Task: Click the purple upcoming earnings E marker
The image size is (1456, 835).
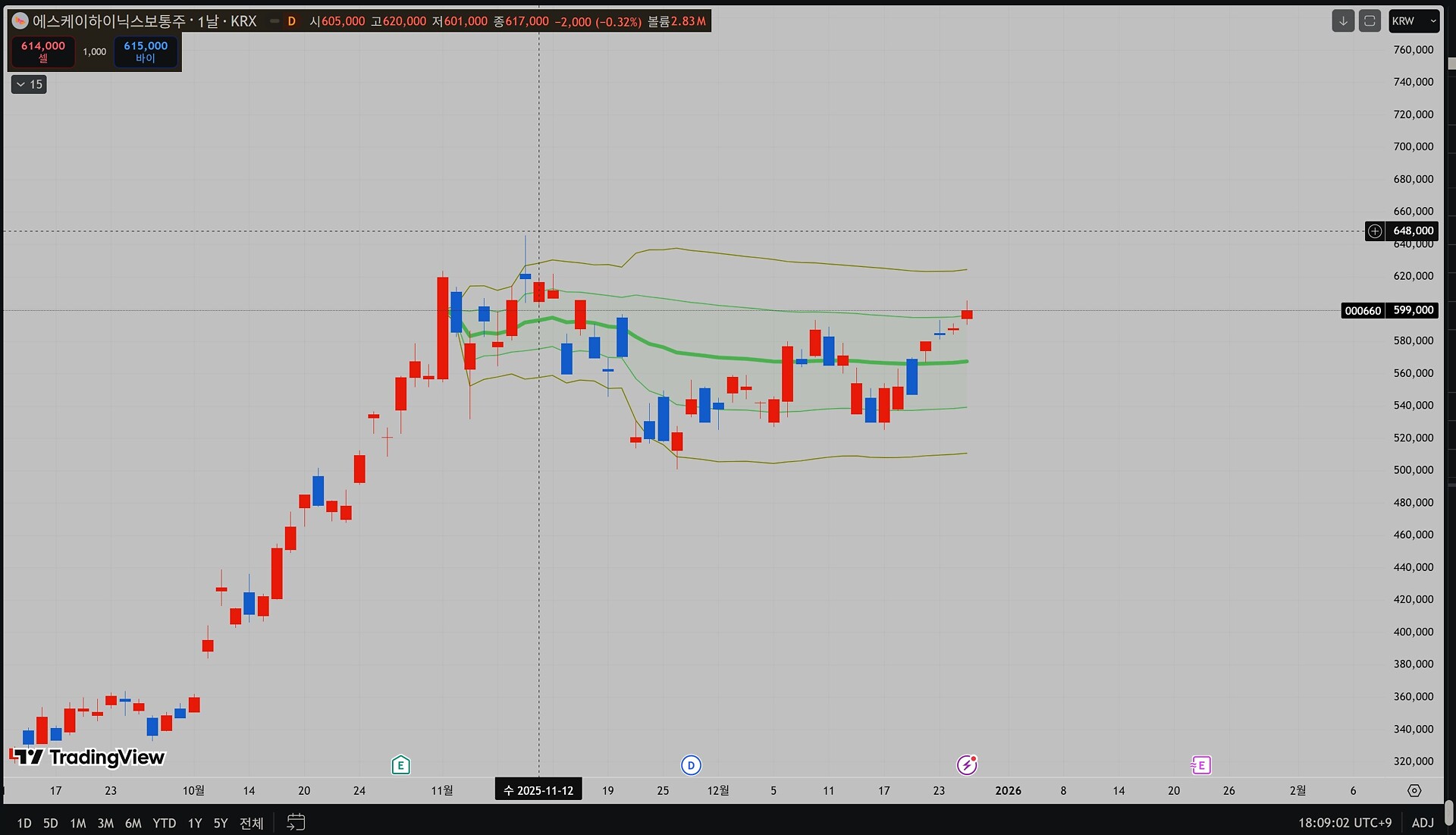Action: [x=1200, y=765]
